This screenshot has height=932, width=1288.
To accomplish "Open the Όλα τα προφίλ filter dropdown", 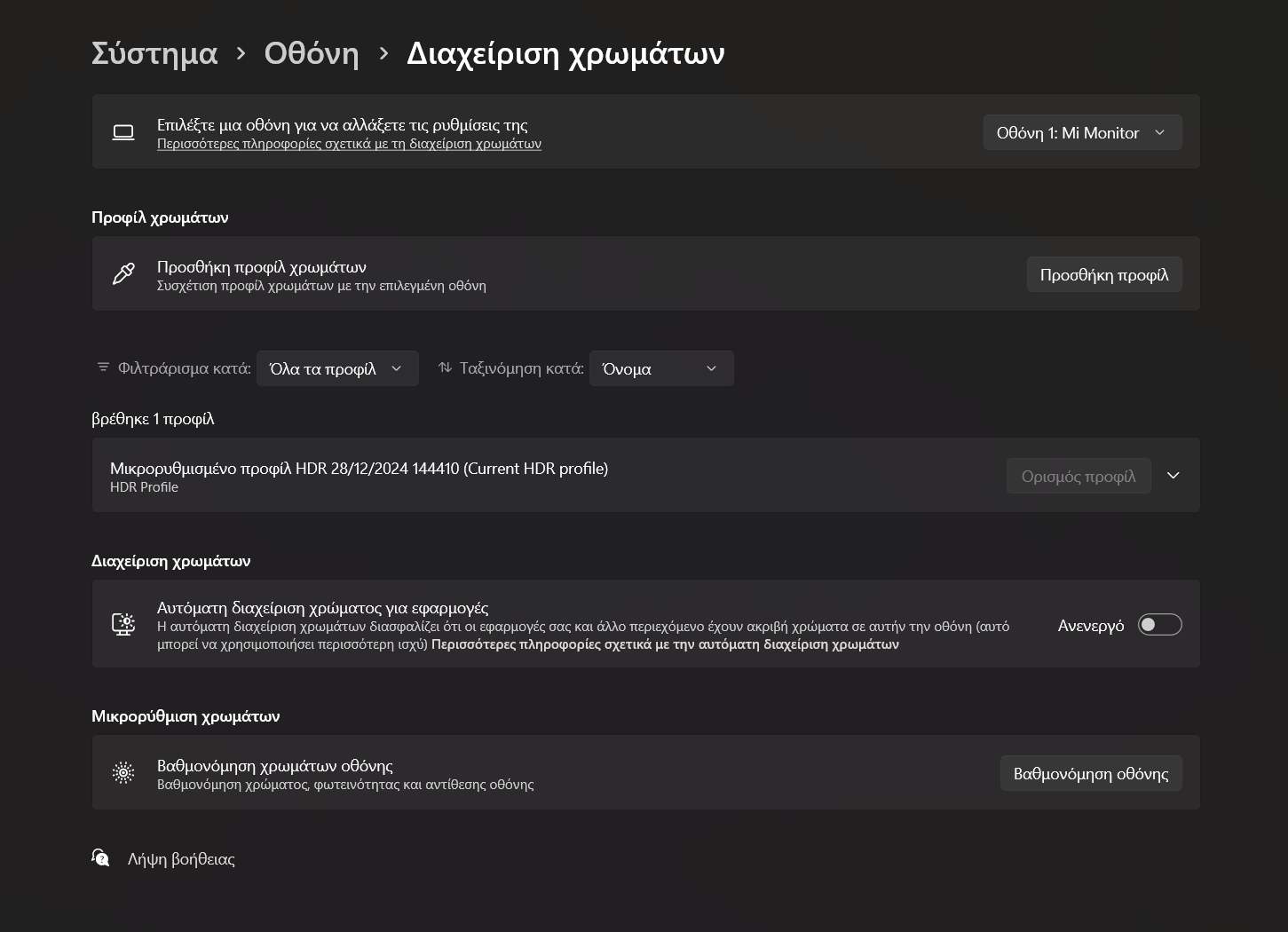I will pyautogui.click(x=336, y=368).
